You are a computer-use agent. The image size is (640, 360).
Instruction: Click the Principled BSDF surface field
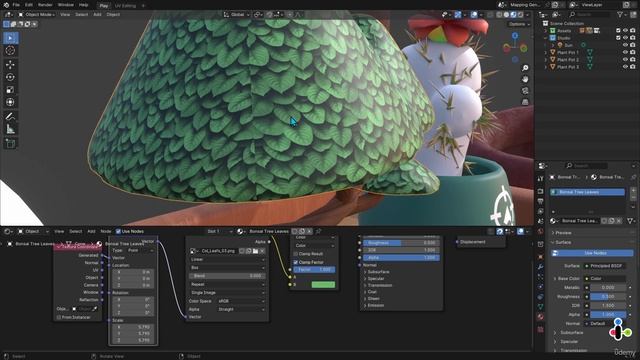tap(605, 266)
